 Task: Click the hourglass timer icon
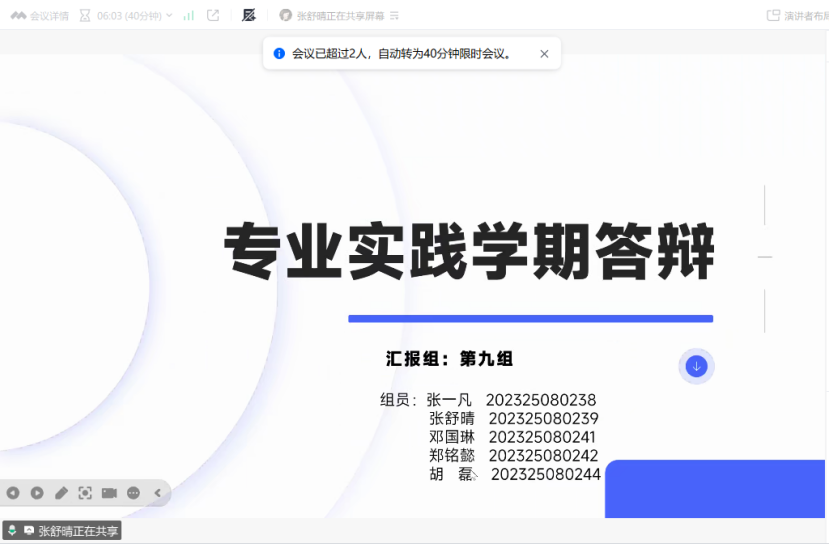pyautogui.click(x=85, y=15)
